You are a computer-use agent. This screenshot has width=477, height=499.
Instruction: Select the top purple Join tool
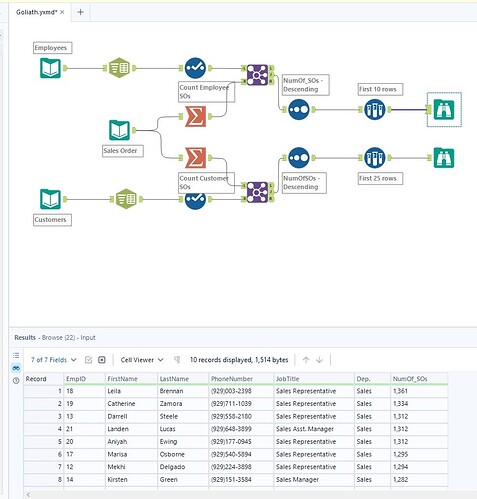[257, 75]
